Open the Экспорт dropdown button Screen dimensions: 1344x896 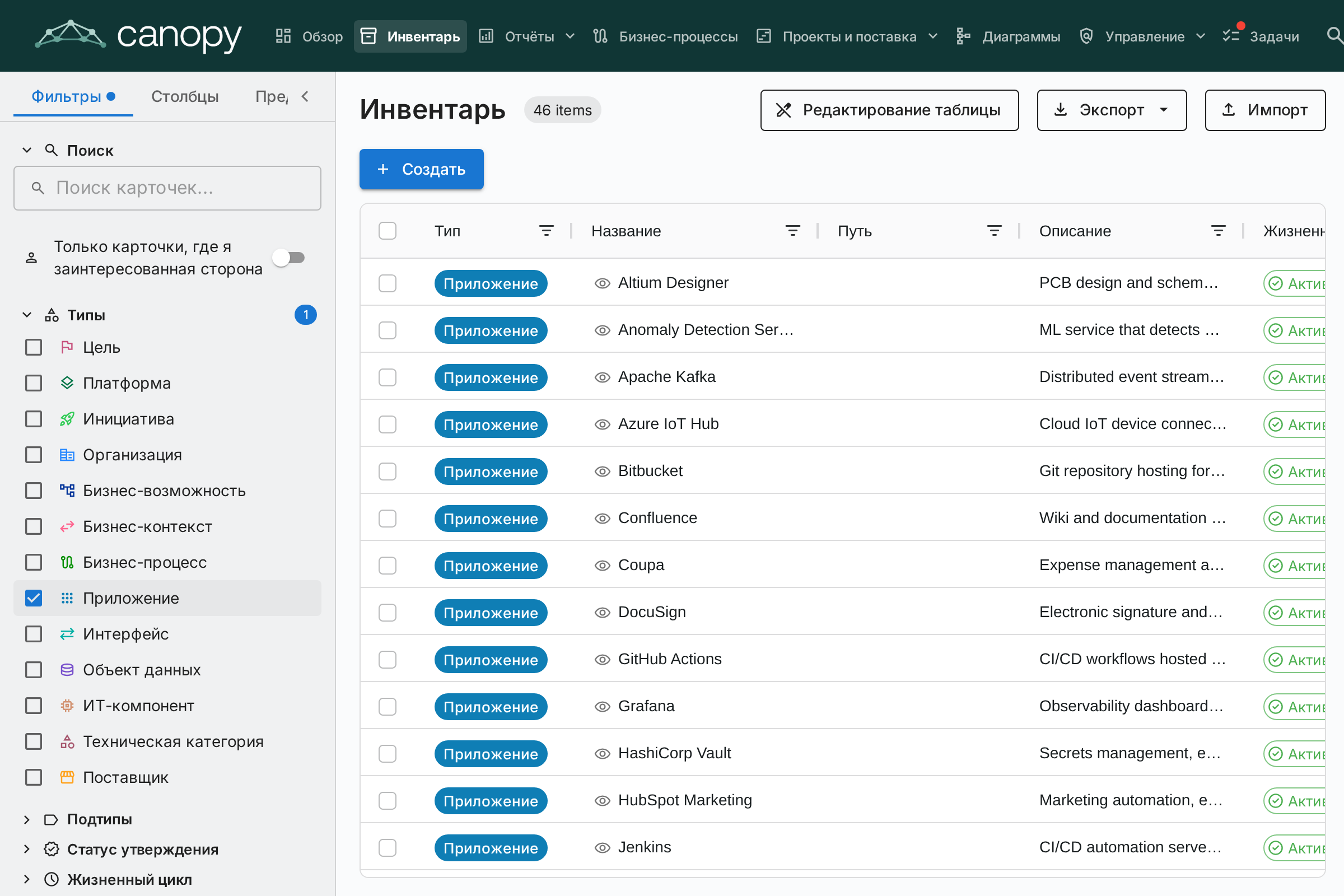[x=1112, y=110]
